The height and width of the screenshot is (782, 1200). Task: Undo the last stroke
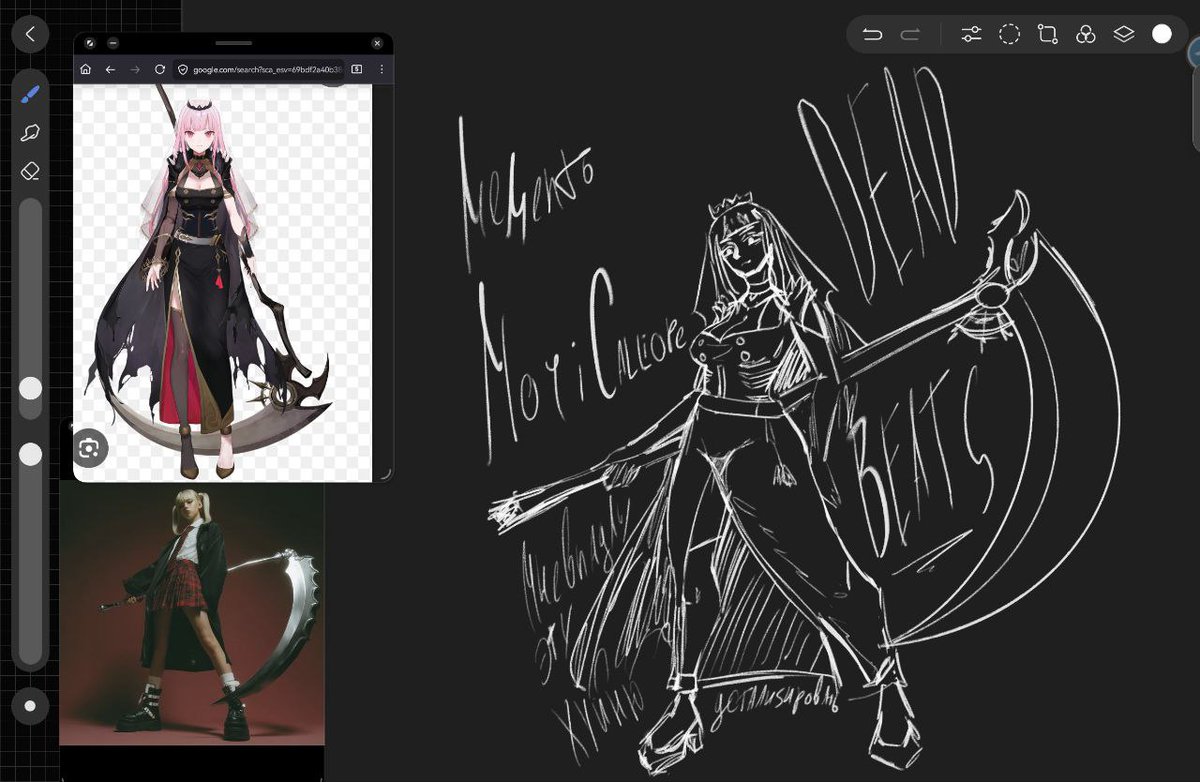coord(872,33)
